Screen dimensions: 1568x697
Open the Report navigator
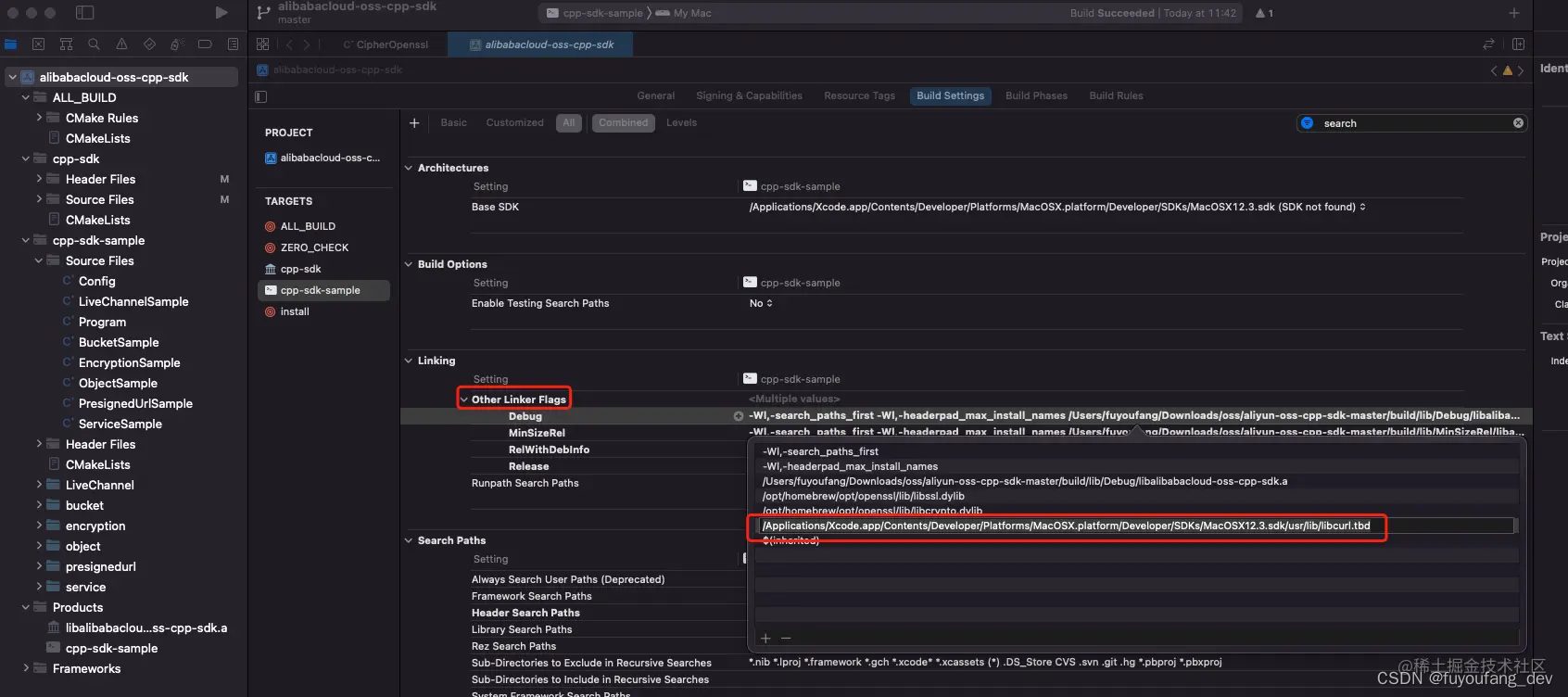click(233, 44)
